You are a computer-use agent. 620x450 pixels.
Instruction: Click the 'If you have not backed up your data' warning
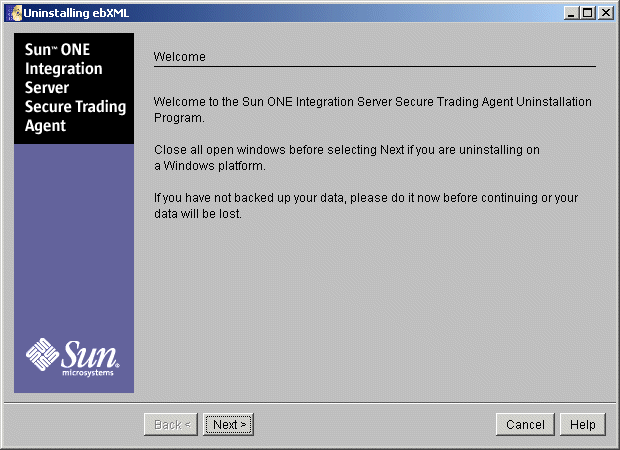366,206
